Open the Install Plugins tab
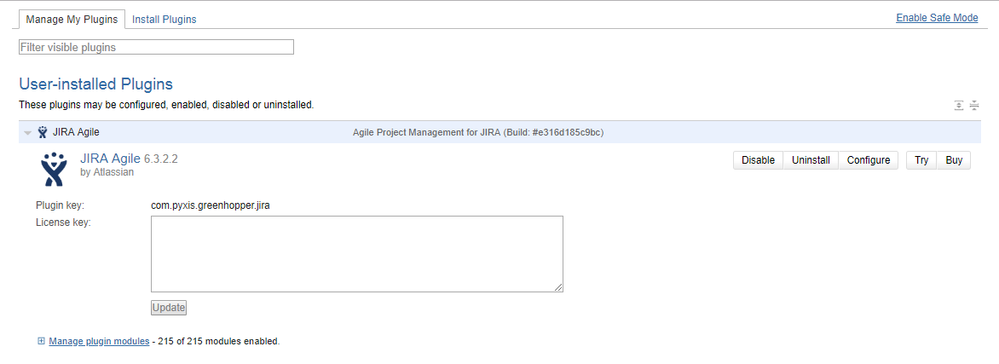The width and height of the screenshot is (999, 364). [x=164, y=19]
